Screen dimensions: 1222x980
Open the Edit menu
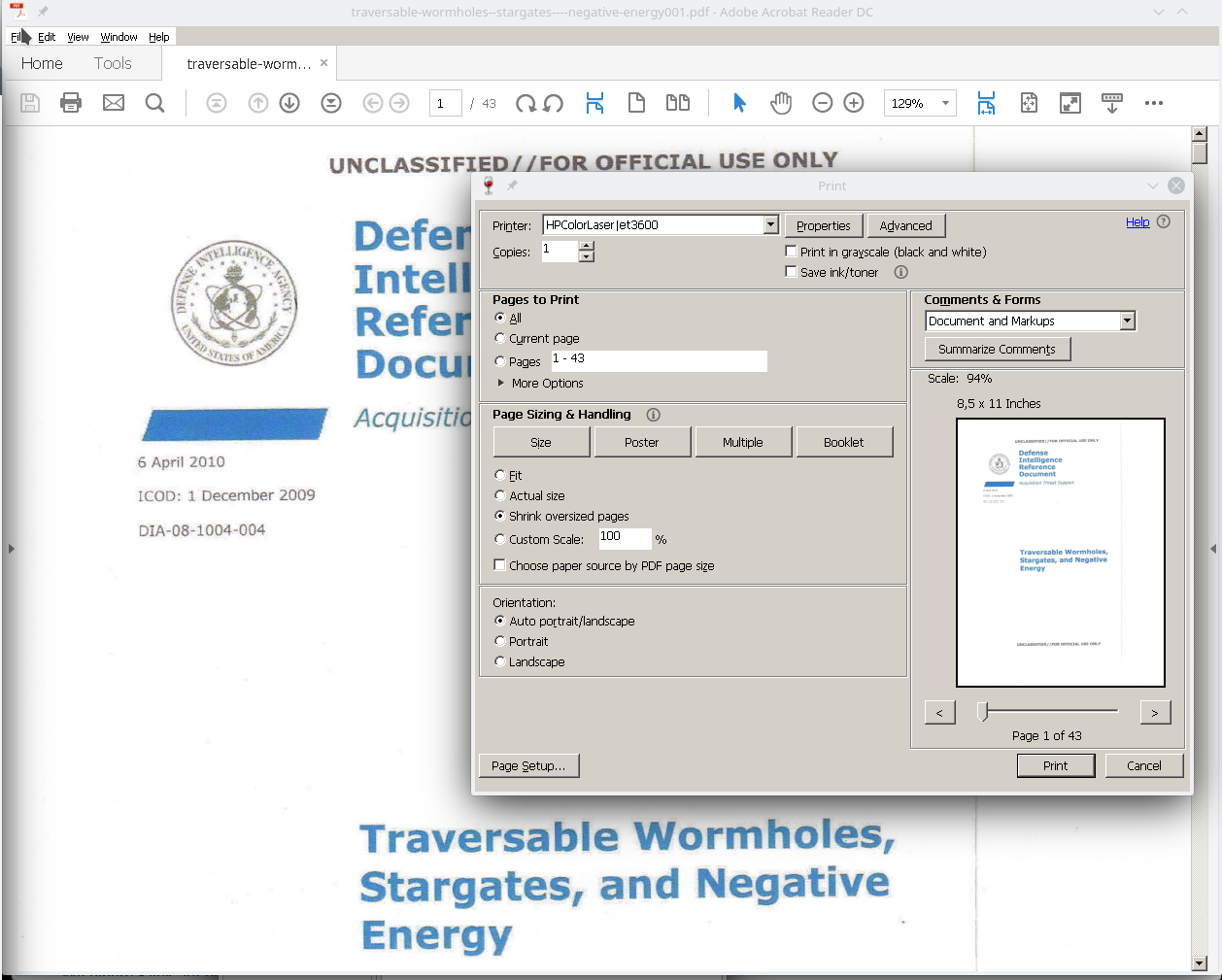click(x=47, y=37)
